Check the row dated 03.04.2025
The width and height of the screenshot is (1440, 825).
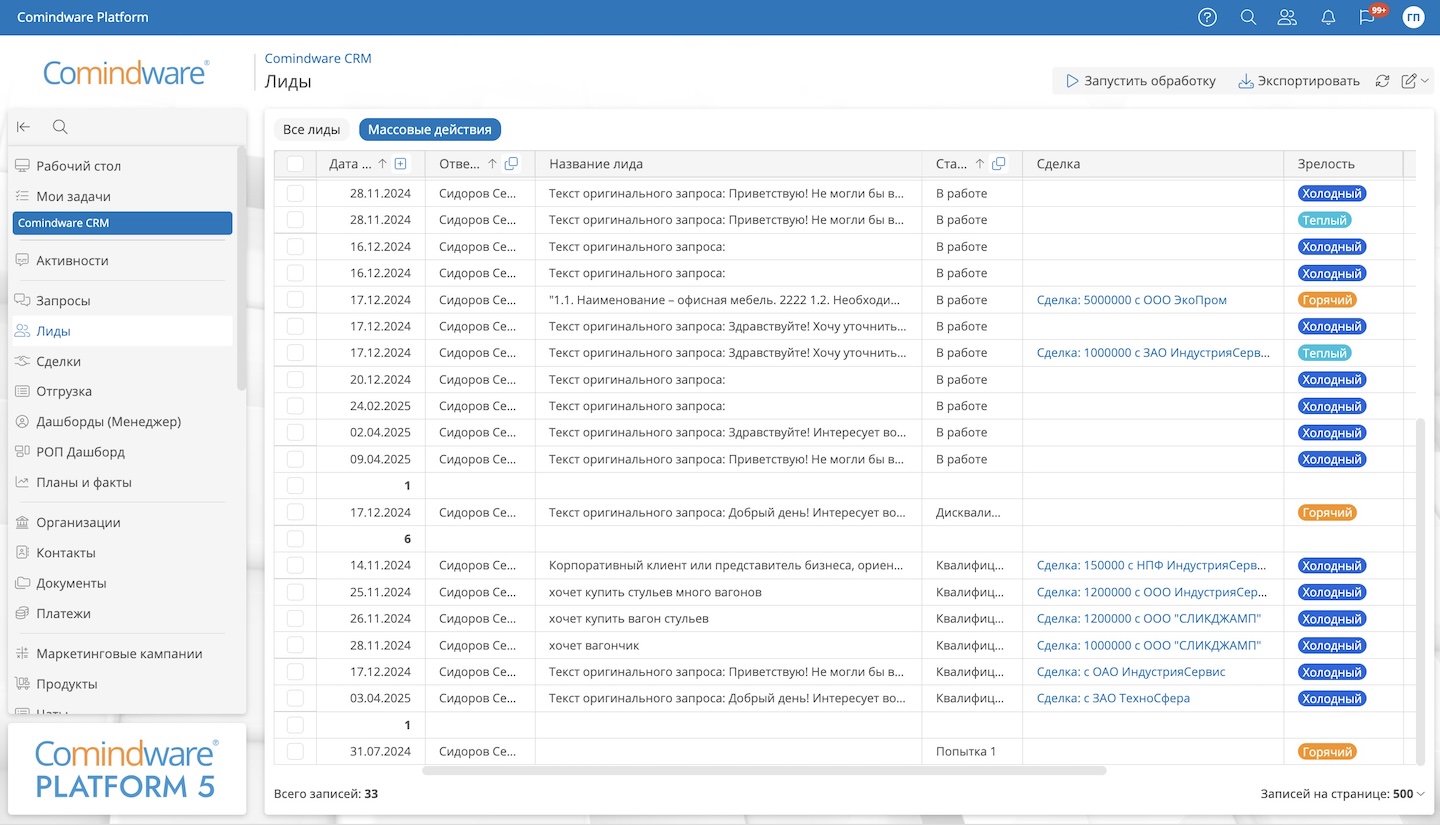pyautogui.click(x=295, y=698)
